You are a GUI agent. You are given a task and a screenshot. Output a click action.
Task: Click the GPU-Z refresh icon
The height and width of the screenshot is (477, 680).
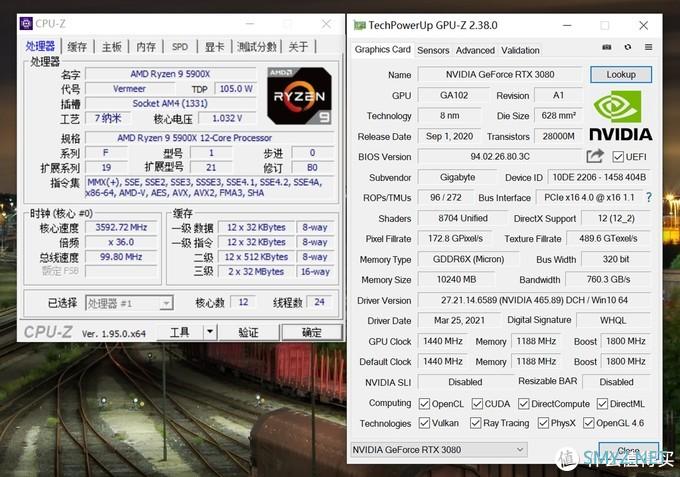pyautogui.click(x=628, y=47)
